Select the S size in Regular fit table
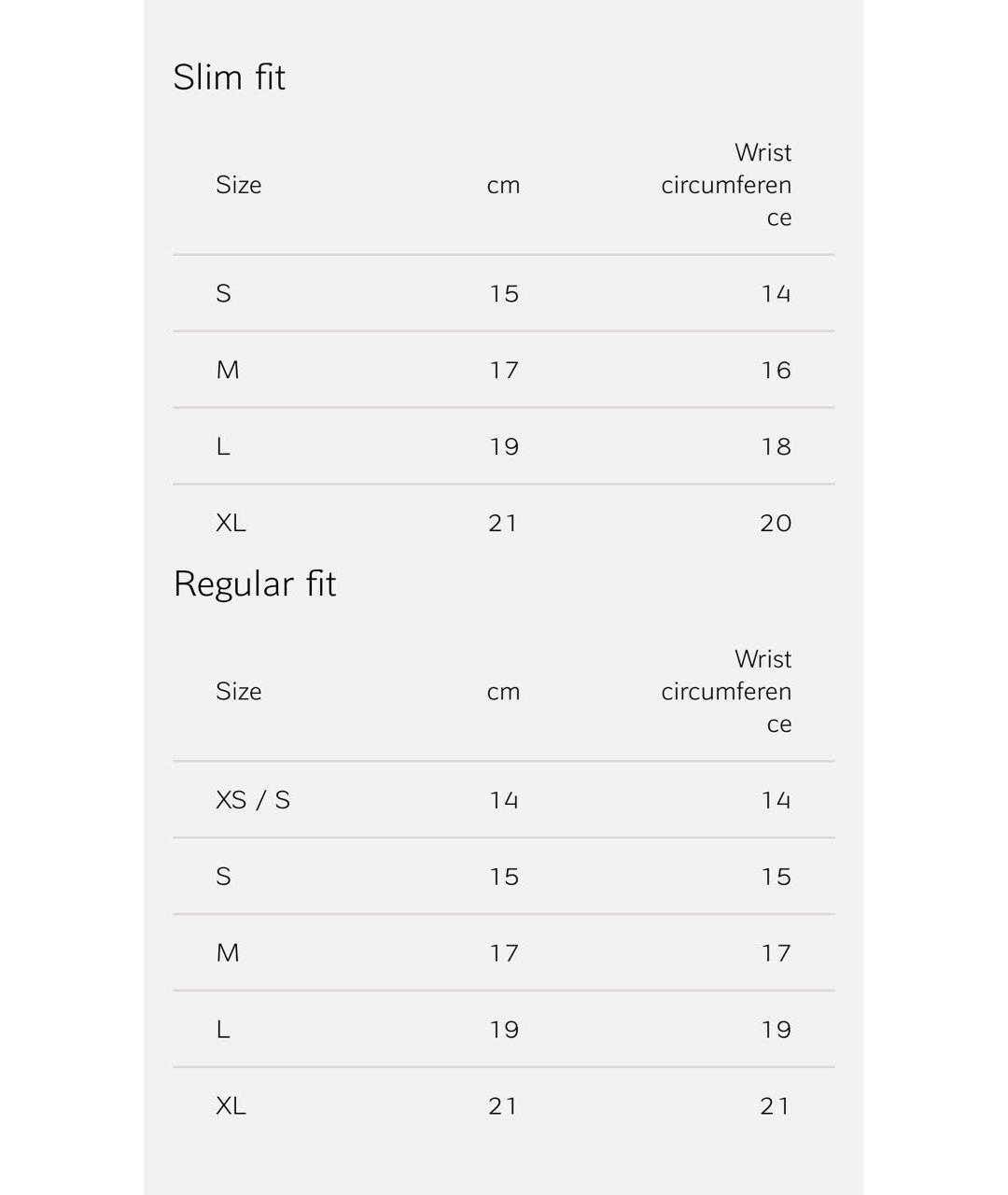 coord(224,877)
